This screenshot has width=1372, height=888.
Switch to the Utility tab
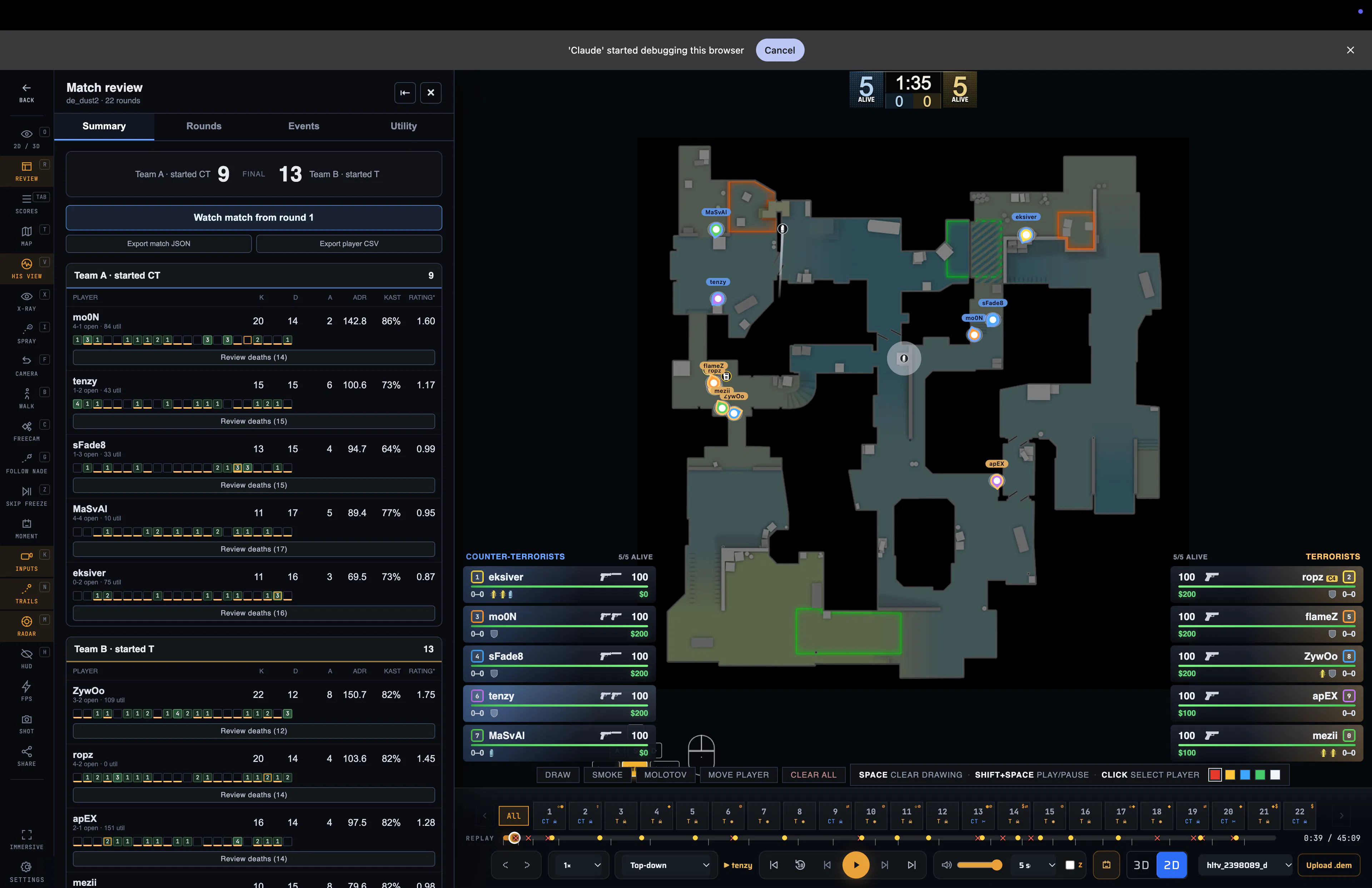coord(403,126)
